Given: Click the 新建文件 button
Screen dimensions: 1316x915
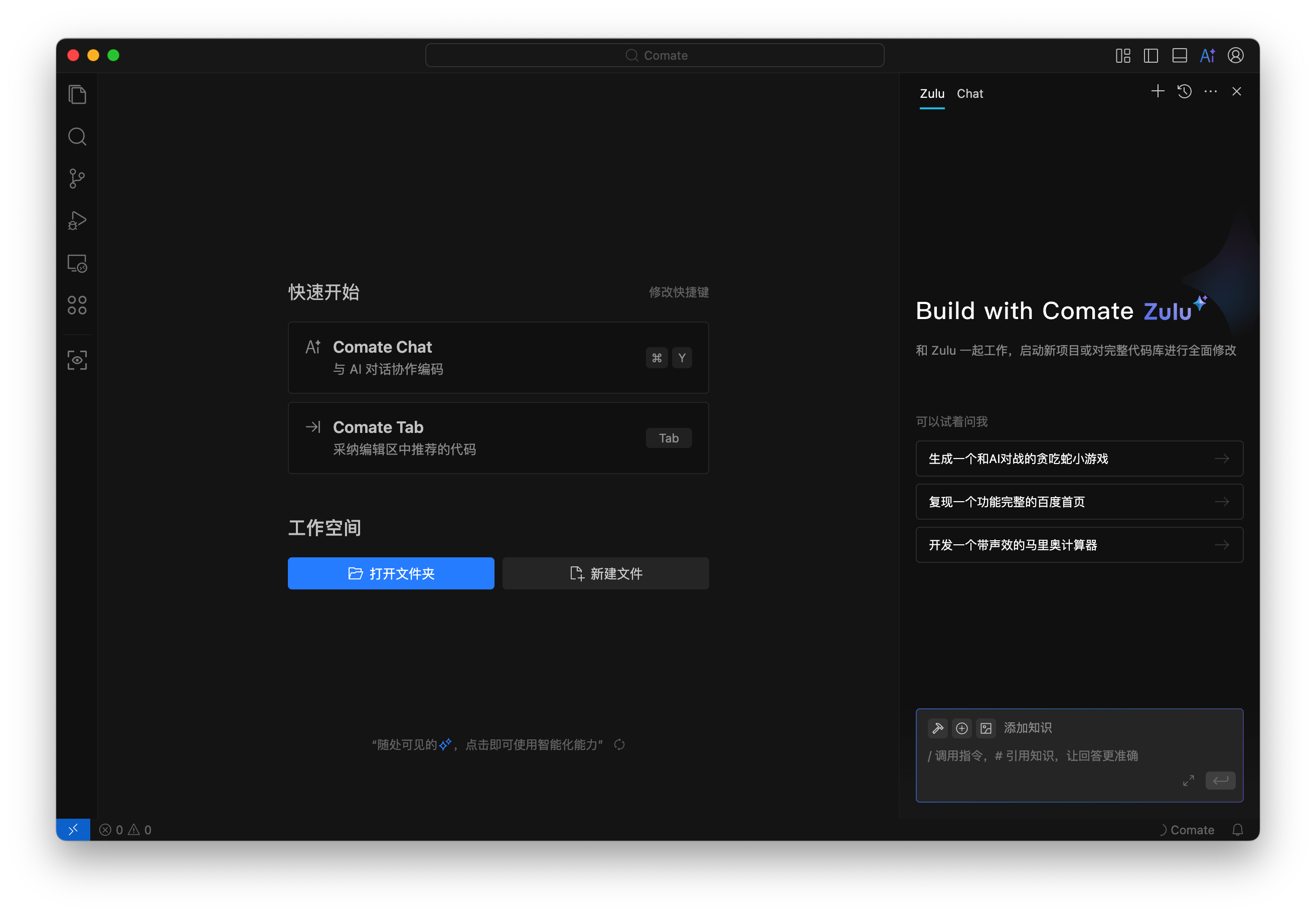Looking at the screenshot, I should click(x=606, y=573).
